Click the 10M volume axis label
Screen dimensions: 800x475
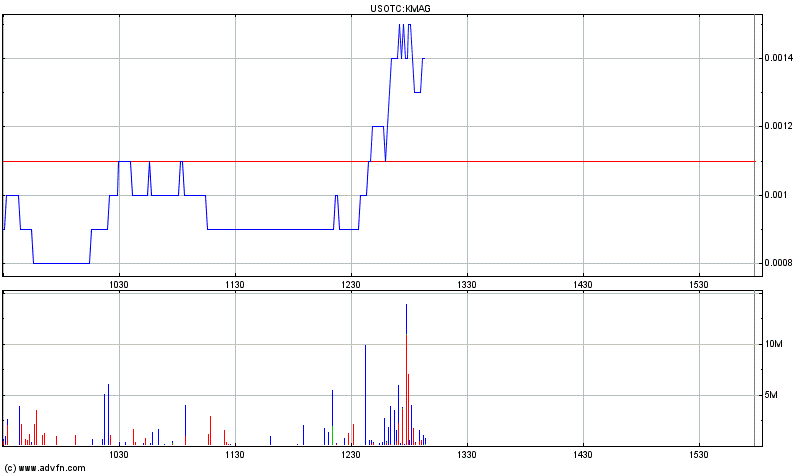tap(773, 344)
